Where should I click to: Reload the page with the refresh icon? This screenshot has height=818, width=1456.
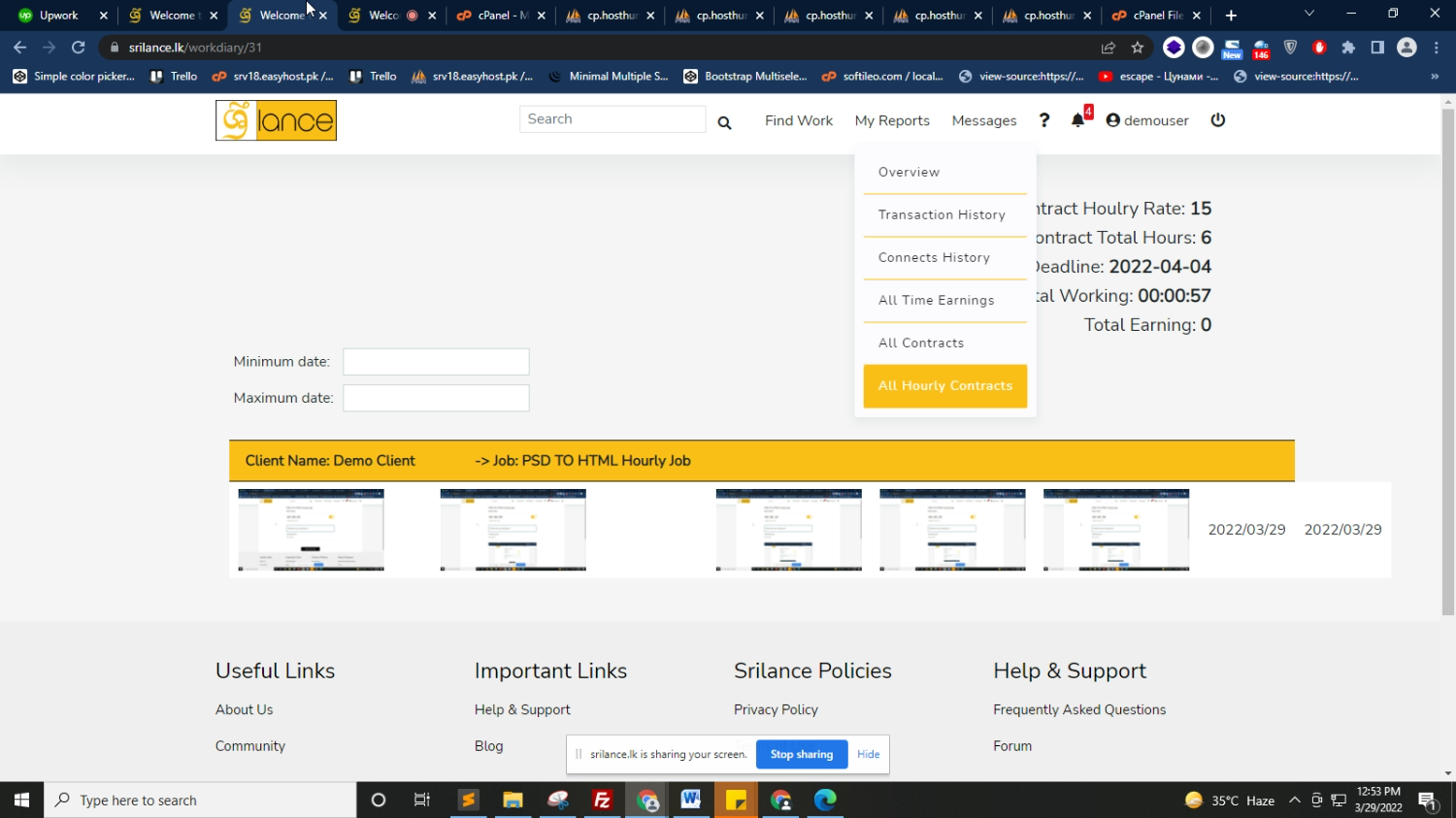coord(79,48)
